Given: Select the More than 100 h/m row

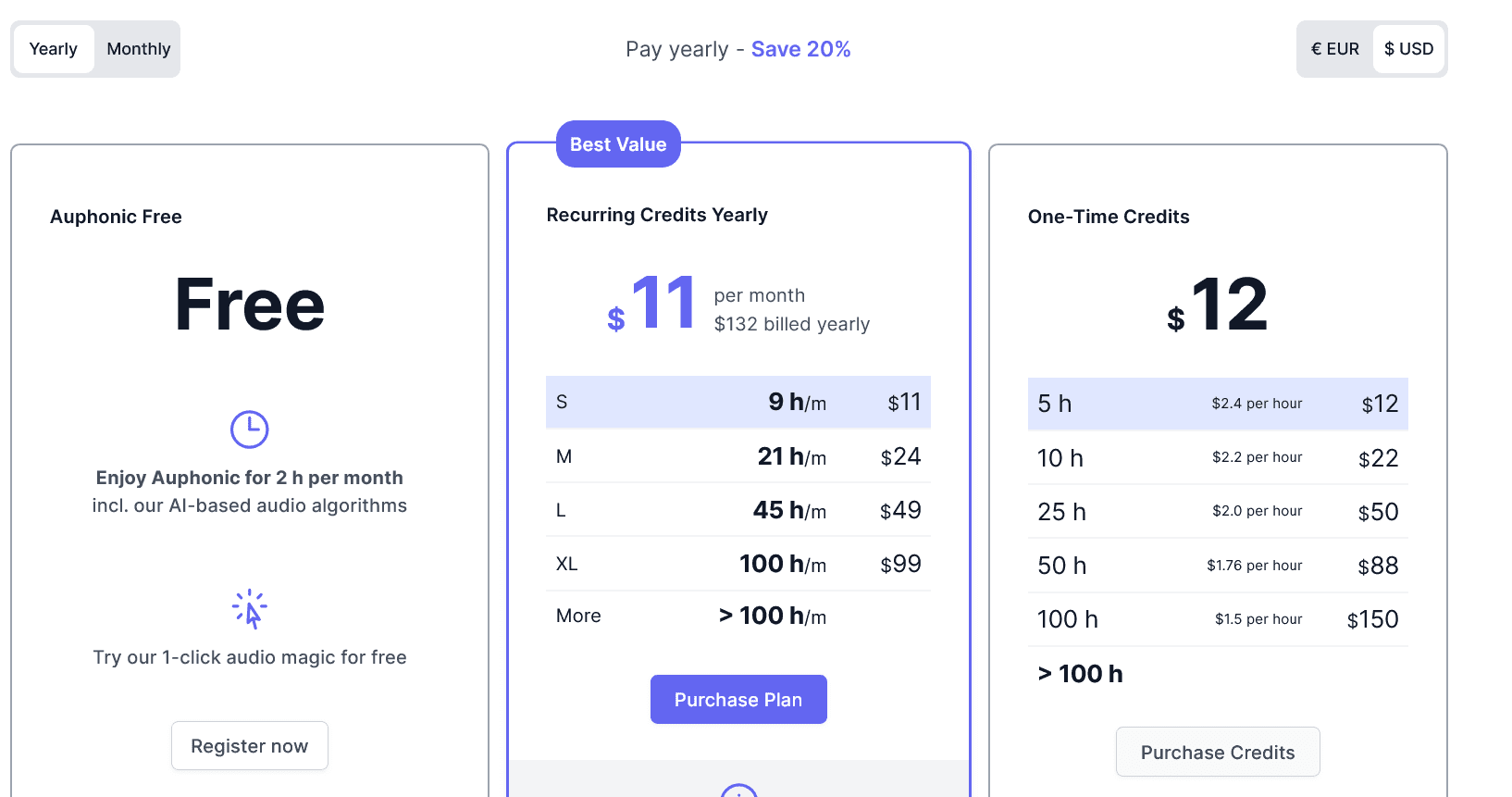Looking at the screenshot, I should (738, 616).
